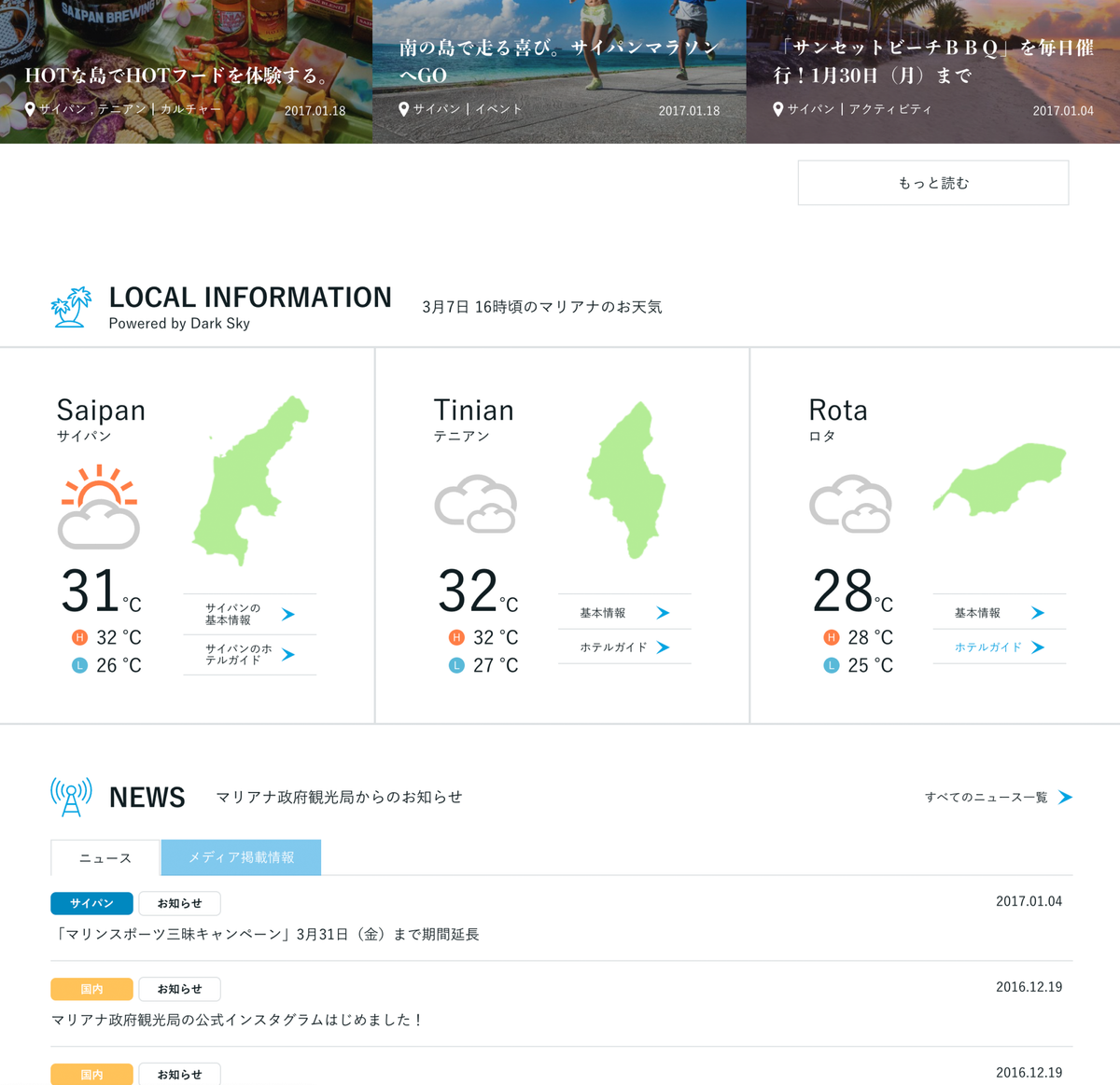Click the location pin on the サンセットビーチBBQ article

pos(778,108)
